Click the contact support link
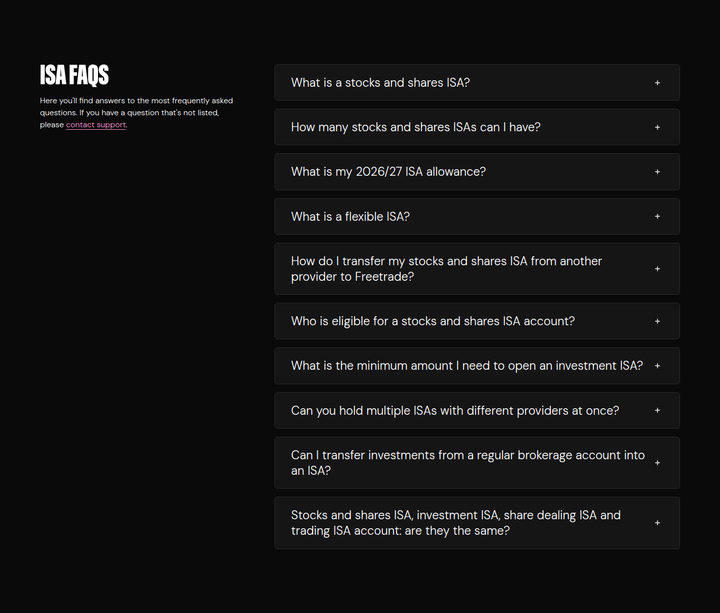Viewport: 720px width, 613px height. pos(96,125)
